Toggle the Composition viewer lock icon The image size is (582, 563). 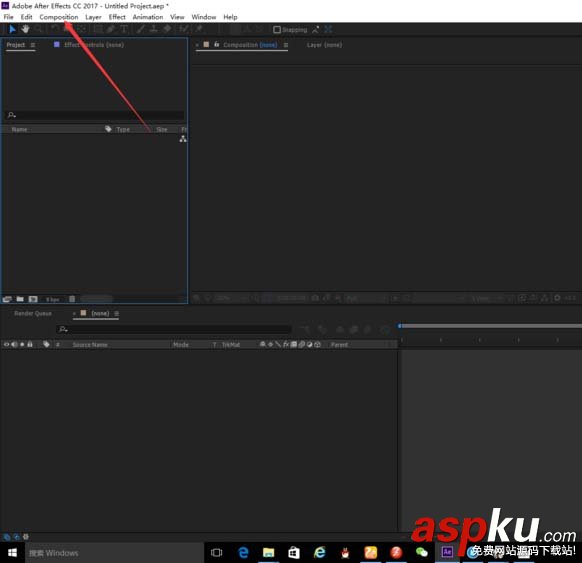tap(217, 45)
